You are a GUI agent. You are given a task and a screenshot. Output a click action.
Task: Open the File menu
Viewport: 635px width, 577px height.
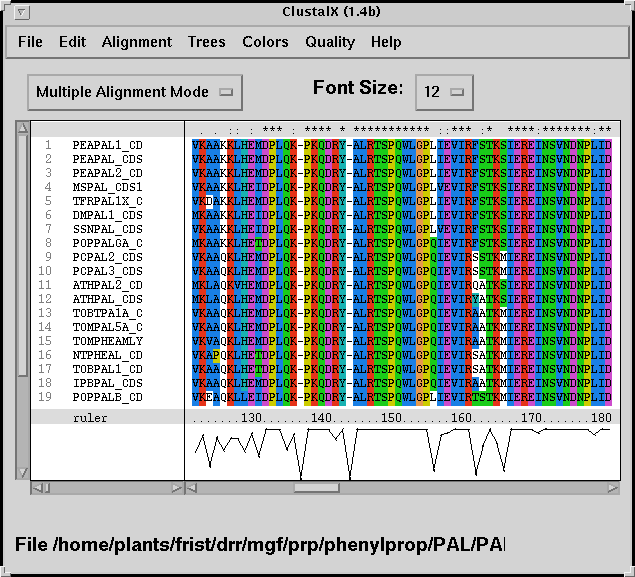click(x=30, y=42)
